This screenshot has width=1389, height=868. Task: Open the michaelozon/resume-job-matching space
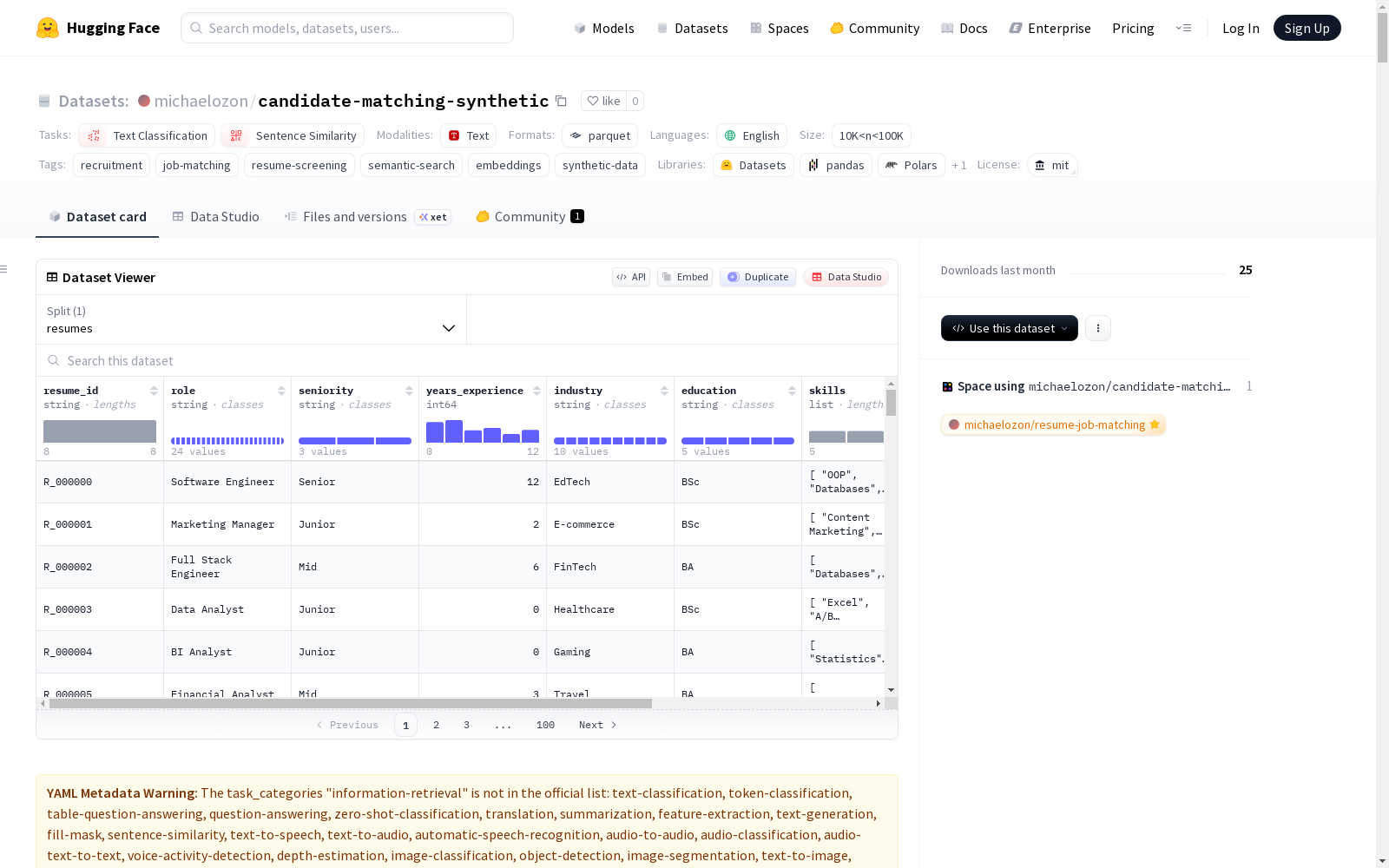pyautogui.click(x=1054, y=424)
